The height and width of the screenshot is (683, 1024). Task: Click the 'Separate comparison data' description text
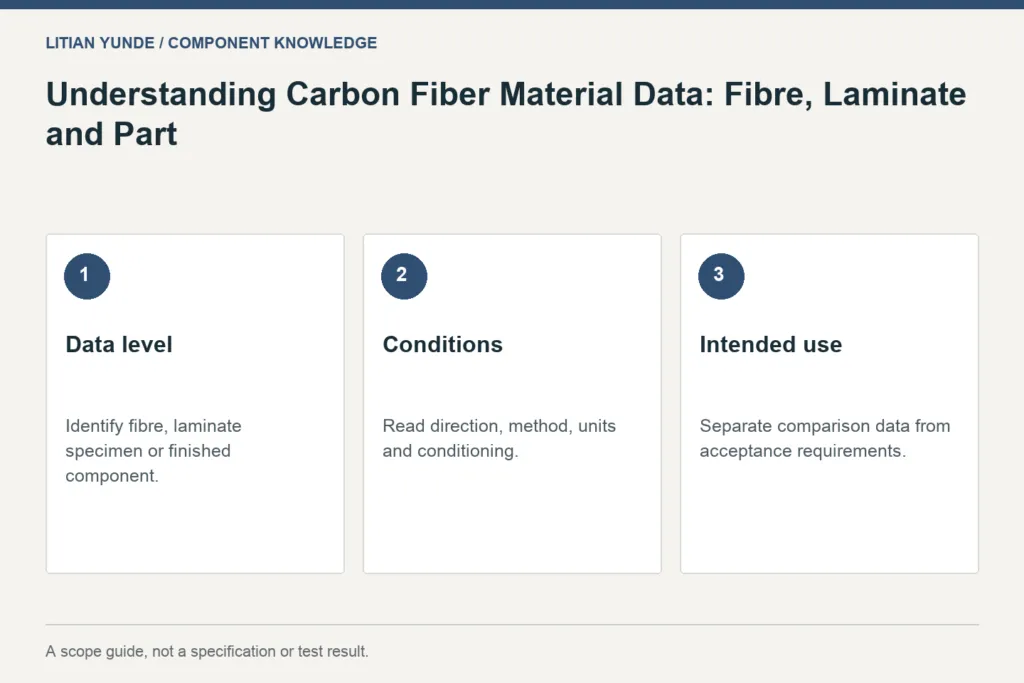(825, 438)
